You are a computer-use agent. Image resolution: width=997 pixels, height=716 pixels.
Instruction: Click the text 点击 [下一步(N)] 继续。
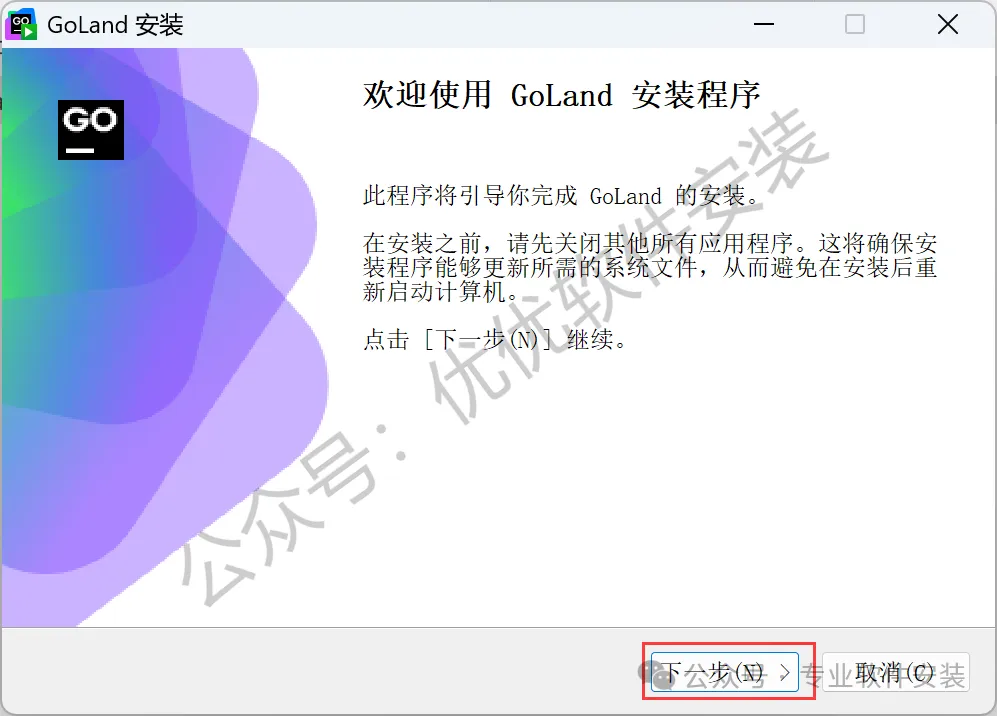[495, 339]
